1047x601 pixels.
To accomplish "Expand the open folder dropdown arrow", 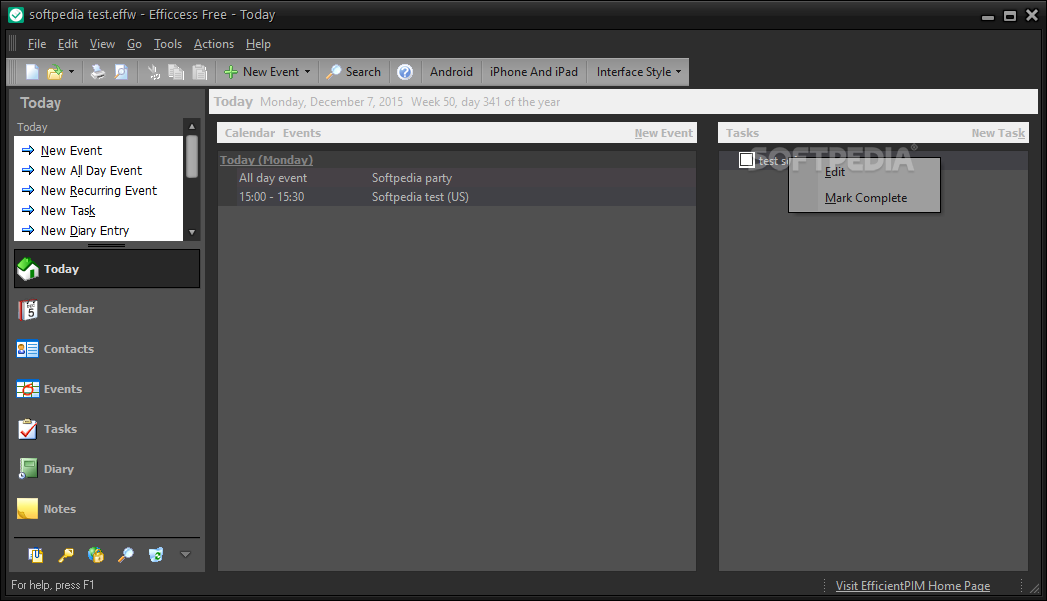I will pos(71,72).
